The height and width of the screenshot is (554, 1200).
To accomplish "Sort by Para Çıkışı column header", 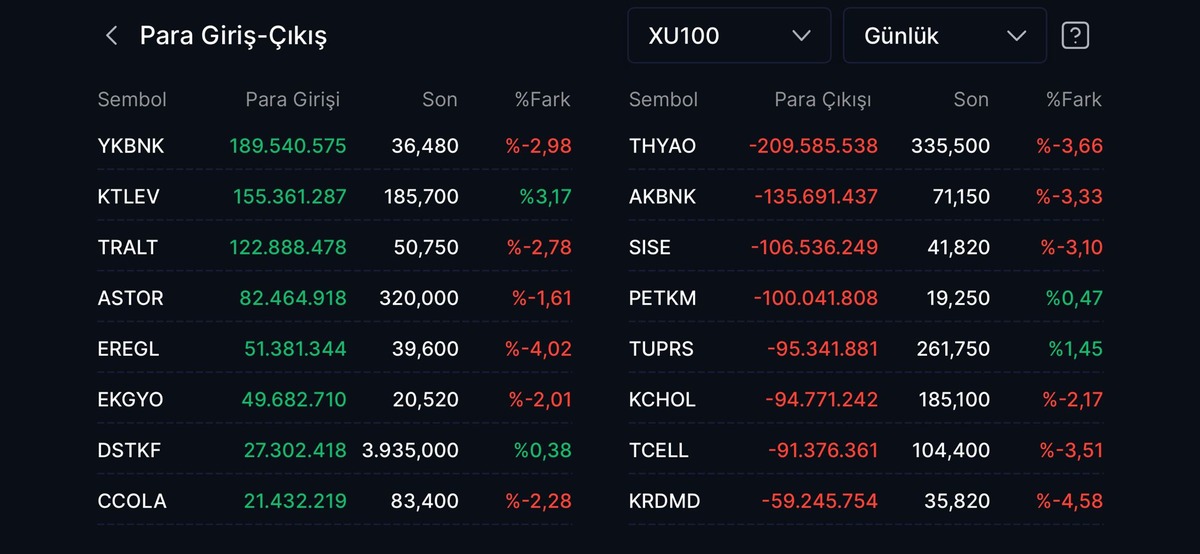I will click(x=823, y=99).
